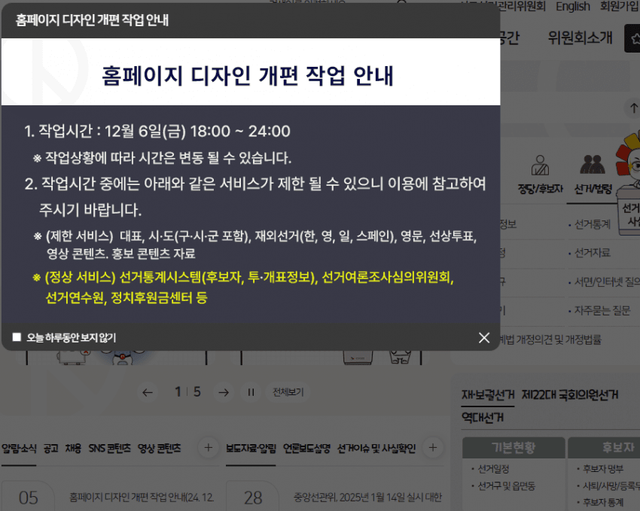Close the 홈페이지 디자인 개편 notice popup
Image resolution: width=640 pixels, height=511 pixels.
click(x=484, y=338)
